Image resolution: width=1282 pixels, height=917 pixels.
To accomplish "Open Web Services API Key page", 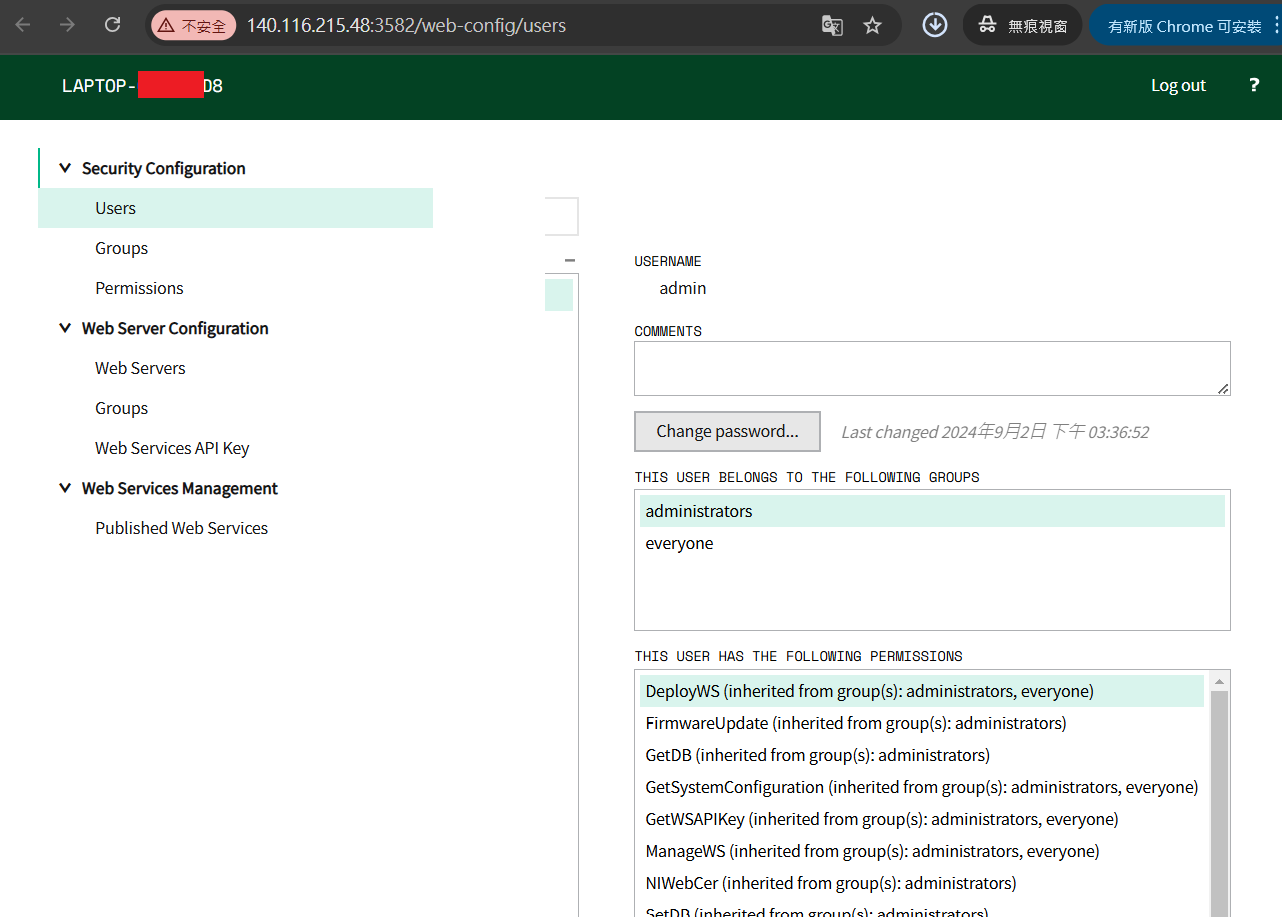I will 172,448.
